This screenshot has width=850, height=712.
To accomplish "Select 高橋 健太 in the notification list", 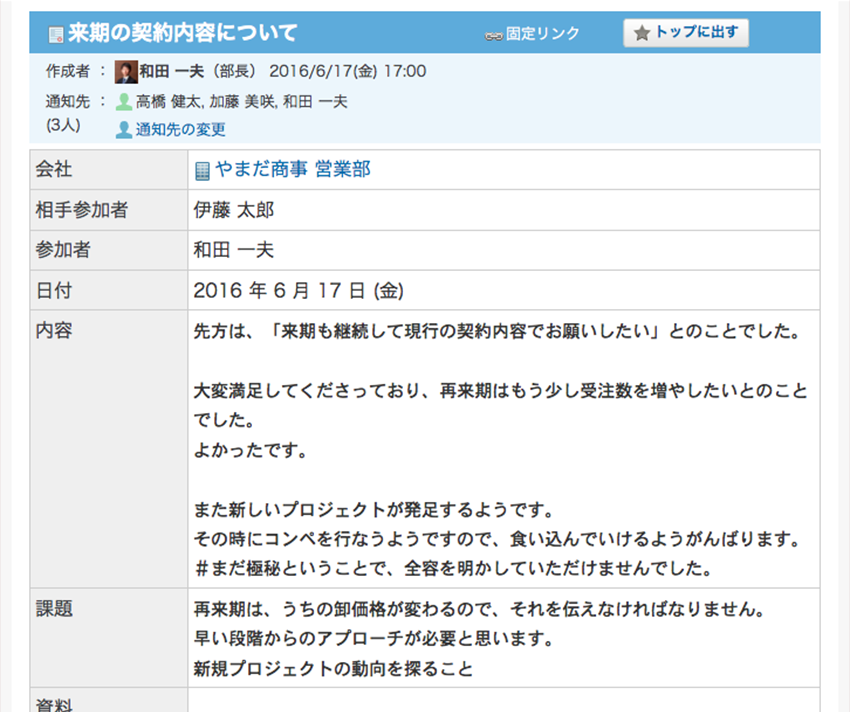I will 167,102.
